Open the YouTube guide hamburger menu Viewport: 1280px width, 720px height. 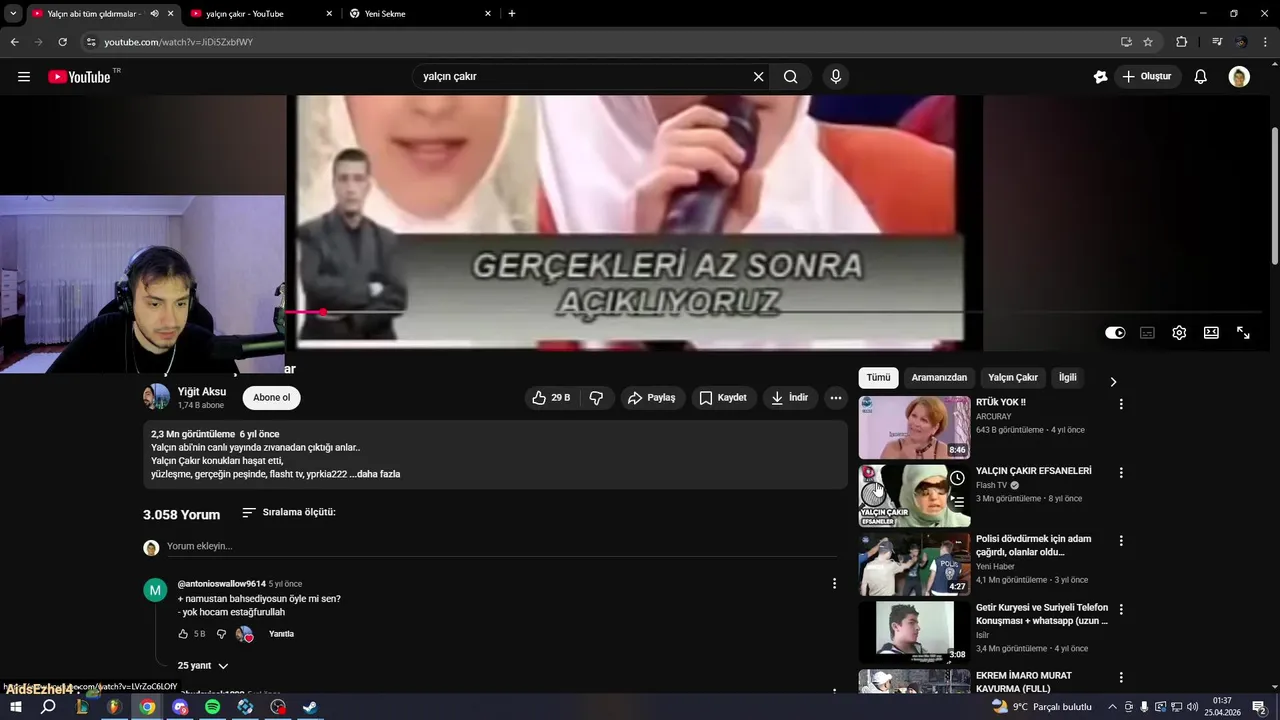(x=24, y=77)
